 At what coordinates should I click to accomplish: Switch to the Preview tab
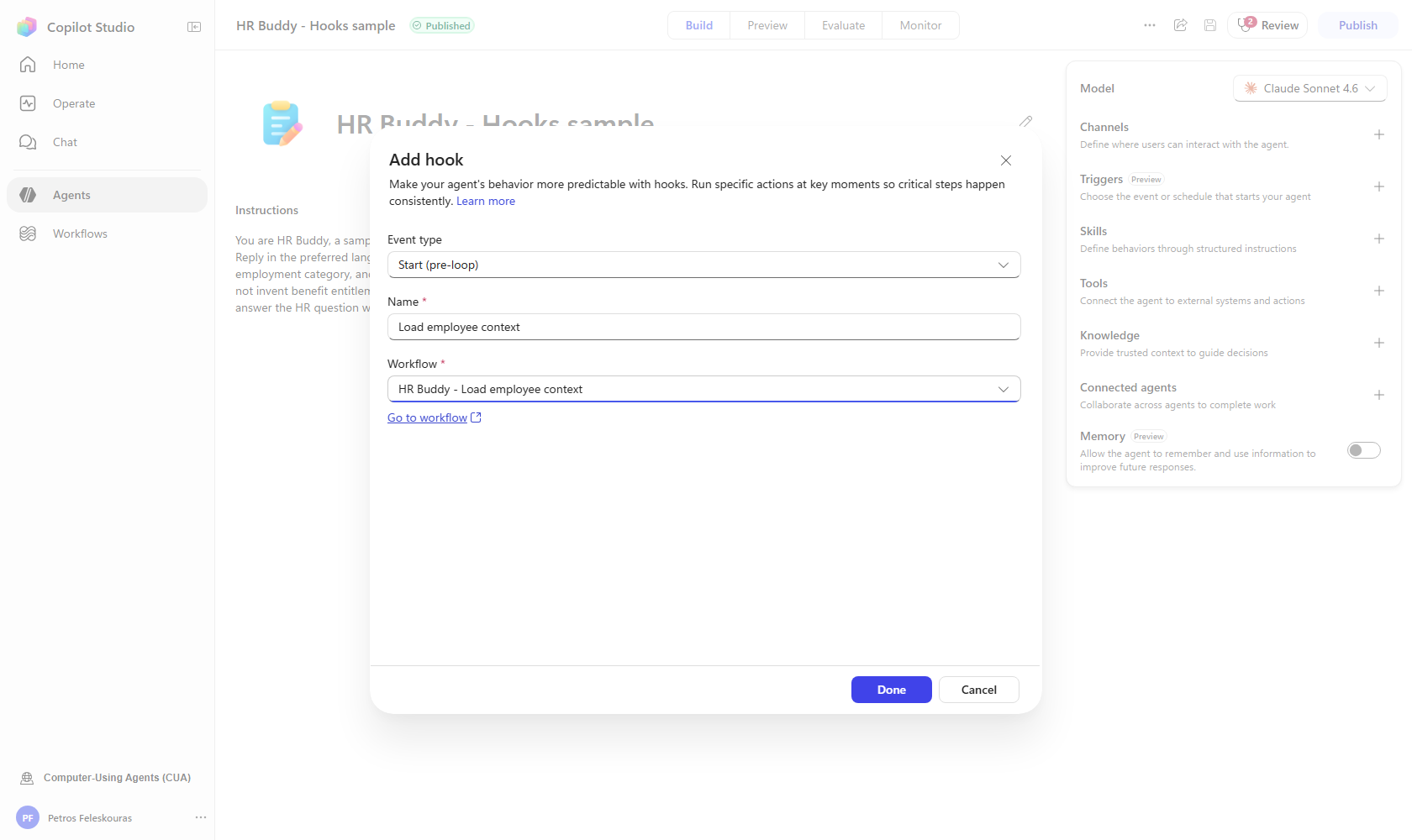[x=767, y=25]
